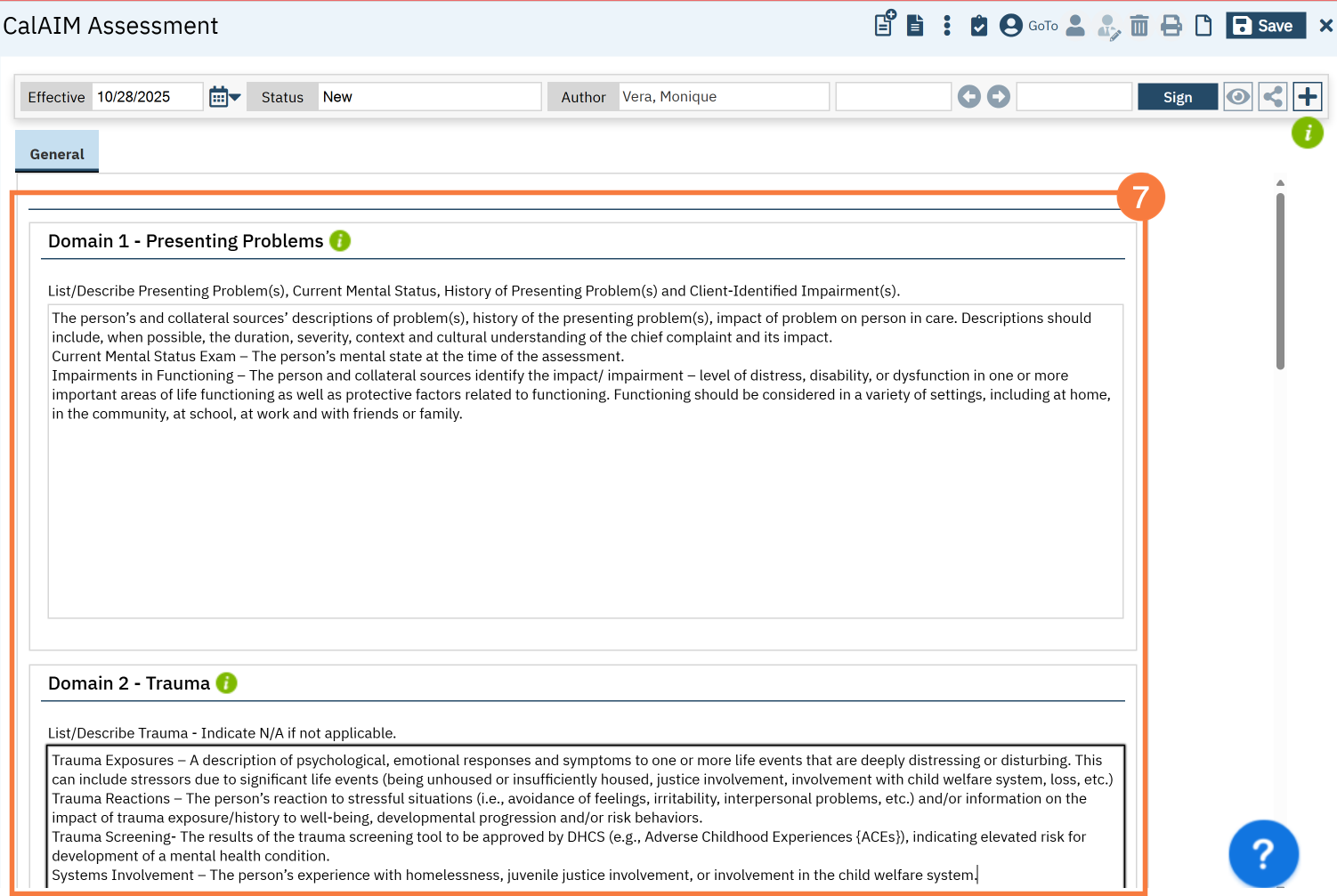Select the General tab

coord(57,153)
